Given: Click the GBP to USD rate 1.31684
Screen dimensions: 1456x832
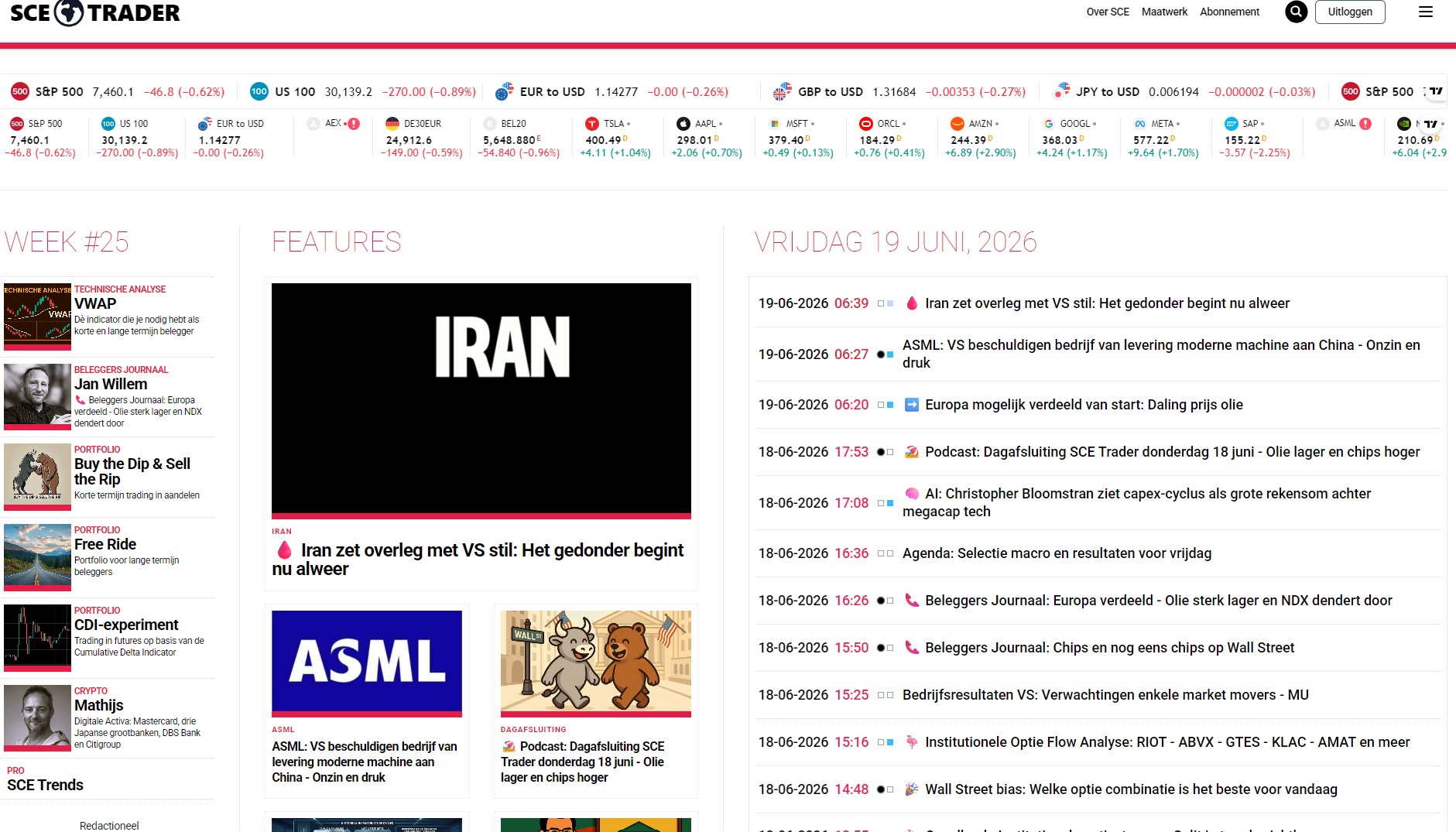Looking at the screenshot, I should tap(894, 92).
